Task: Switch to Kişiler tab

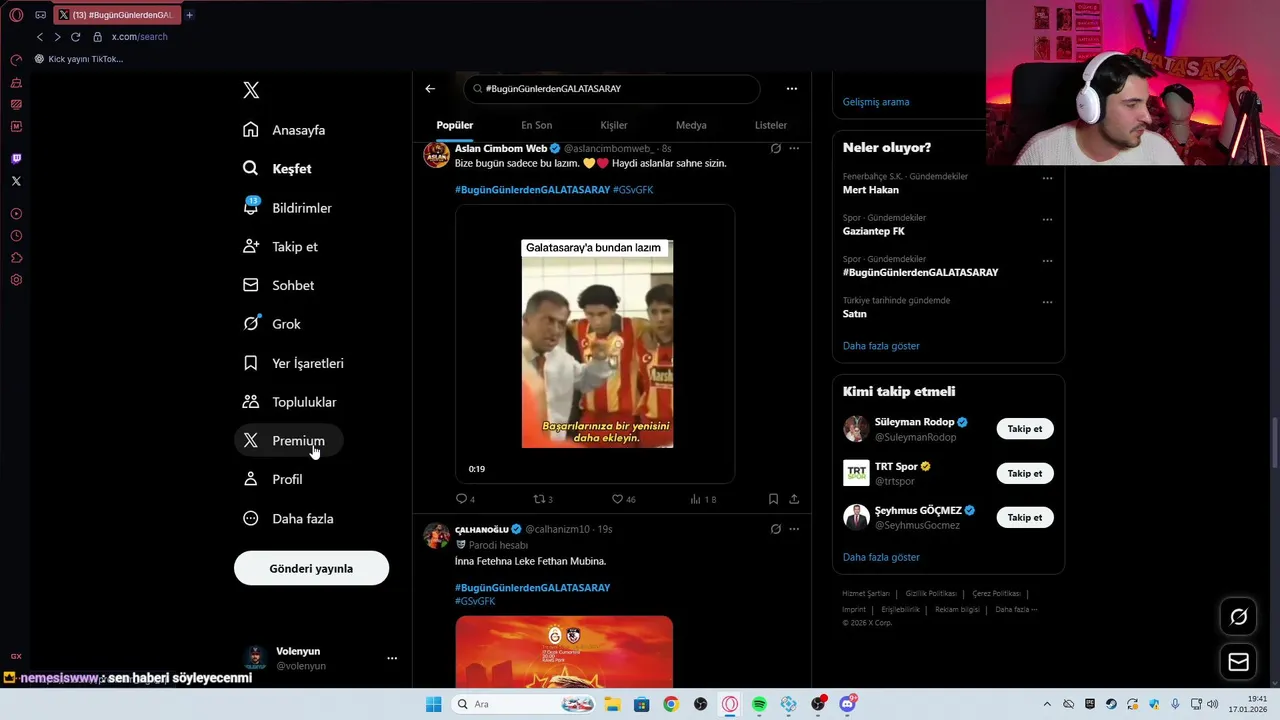Action: tap(614, 125)
